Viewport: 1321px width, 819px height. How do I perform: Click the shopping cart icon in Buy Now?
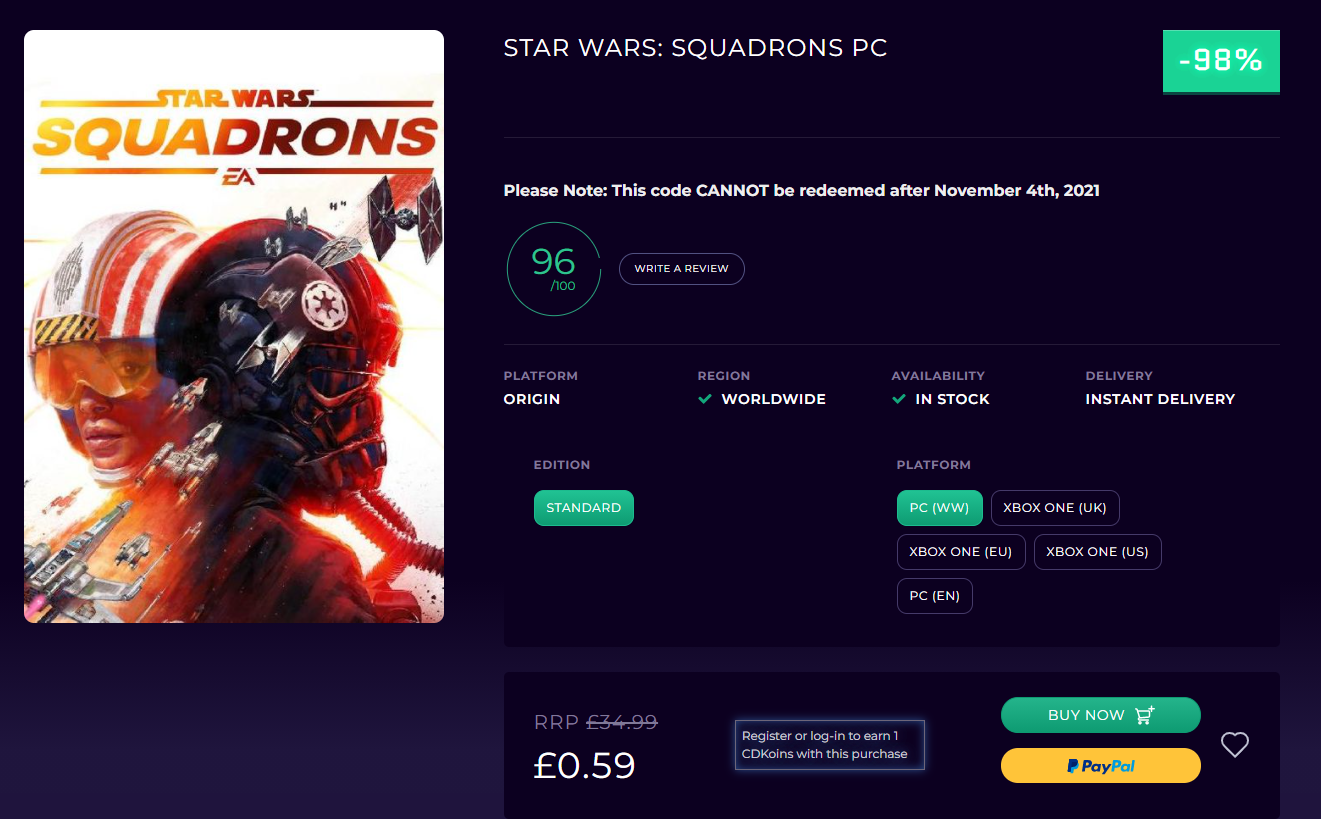(x=1145, y=715)
